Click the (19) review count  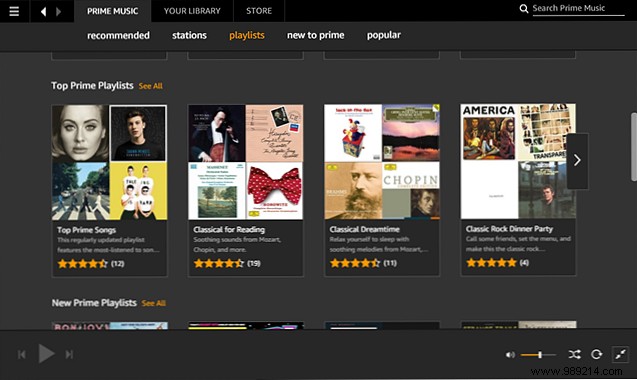click(x=254, y=263)
